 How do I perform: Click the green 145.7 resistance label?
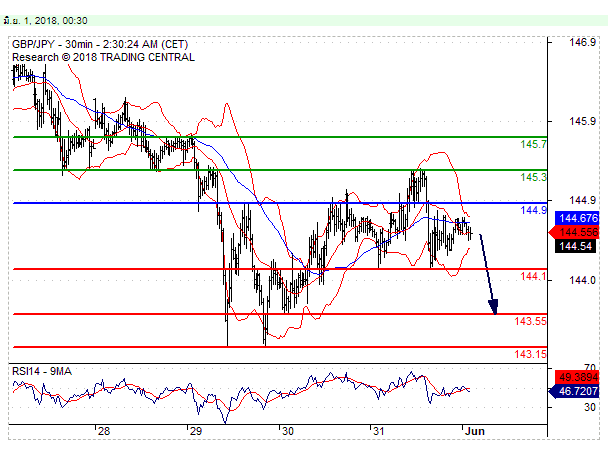pyautogui.click(x=533, y=144)
